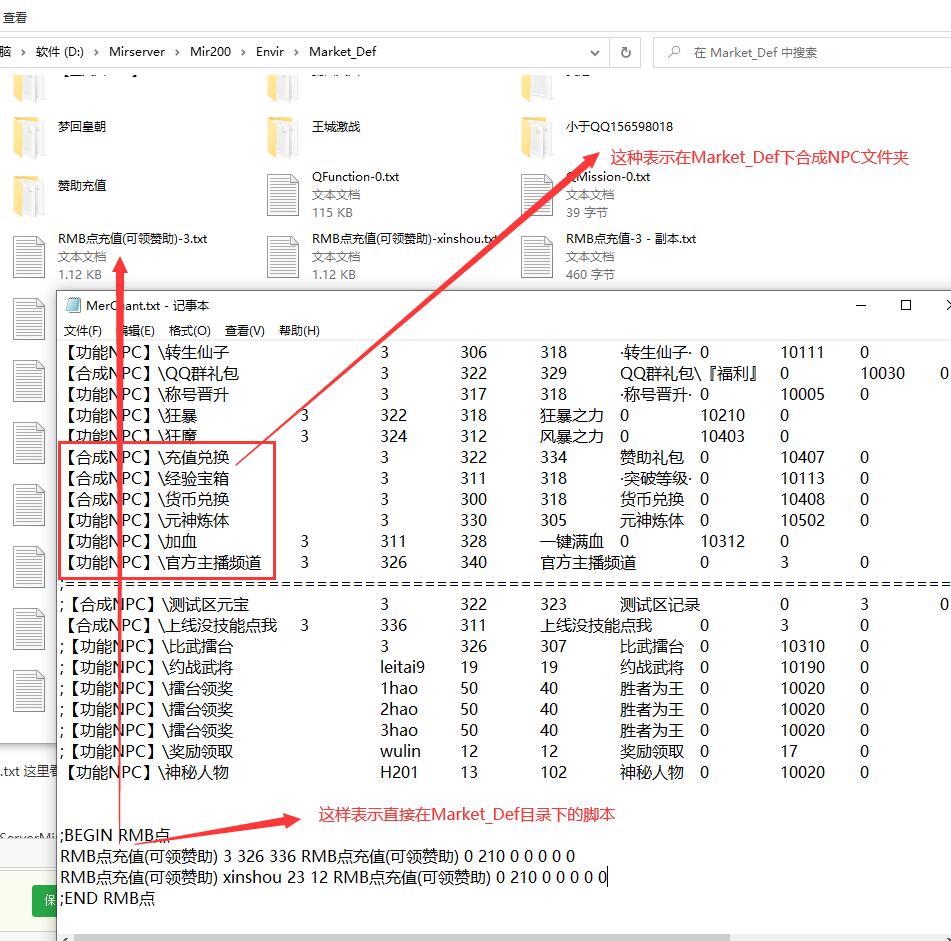This screenshot has width=951, height=941.
Task: Click the Explorer refresh button
Action: point(626,52)
